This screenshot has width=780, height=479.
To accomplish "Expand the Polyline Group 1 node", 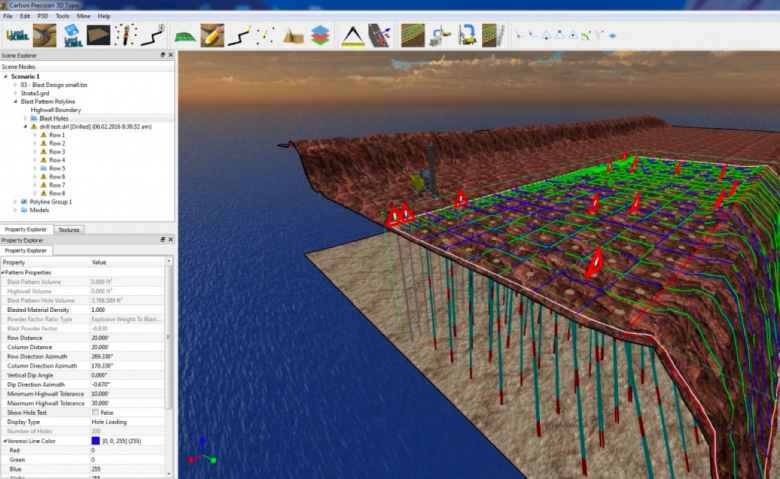I will (x=15, y=201).
